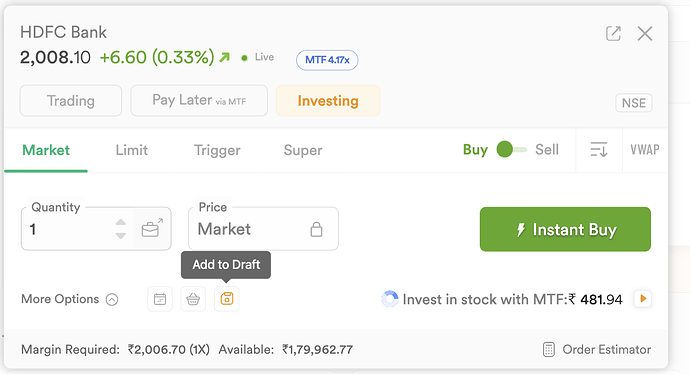Click the Instant Buy button

tap(565, 229)
